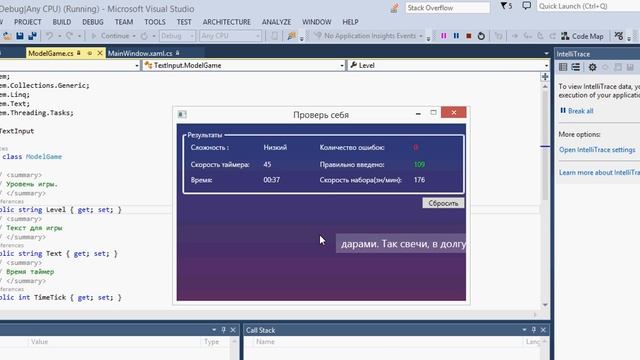Click the notifications flag icon

(x=506, y=6)
